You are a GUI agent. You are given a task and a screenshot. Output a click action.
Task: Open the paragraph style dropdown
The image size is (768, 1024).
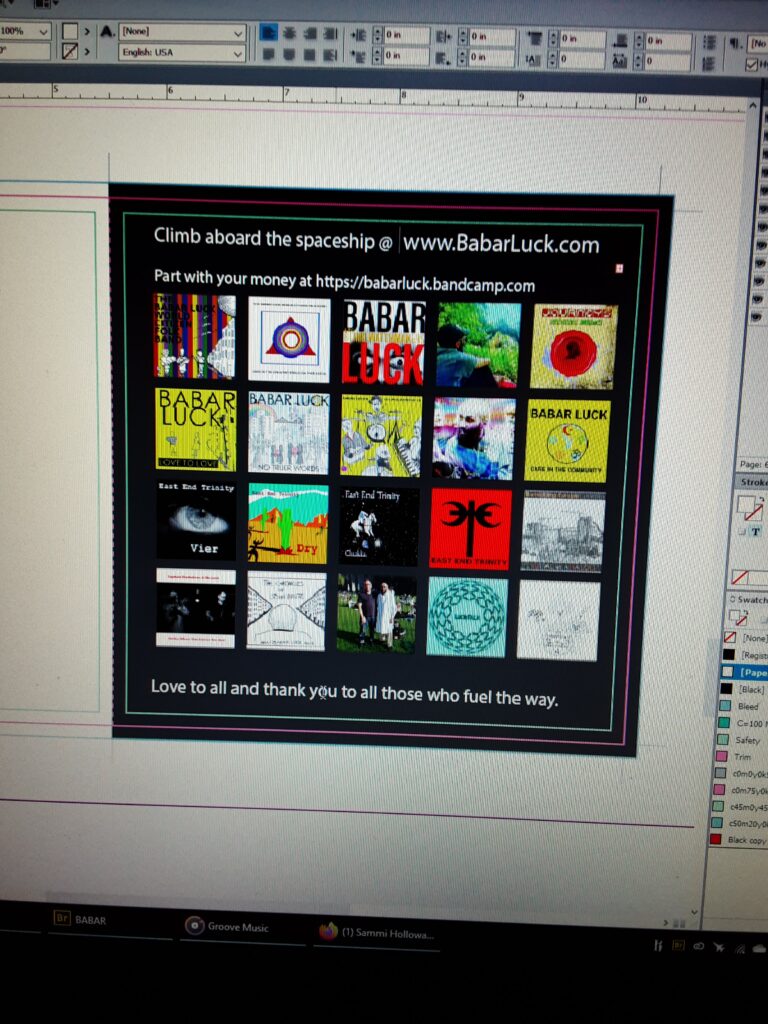758,44
